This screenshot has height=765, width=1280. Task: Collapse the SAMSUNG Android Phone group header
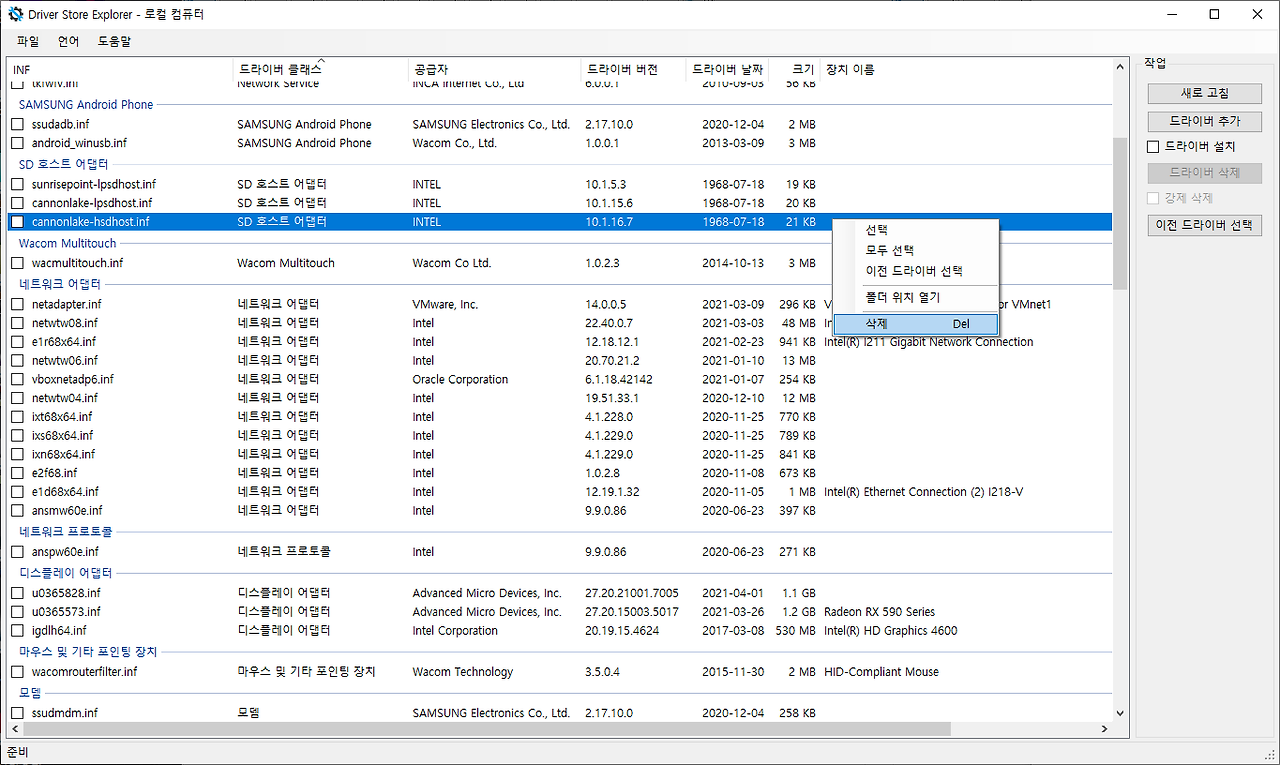(x=86, y=104)
